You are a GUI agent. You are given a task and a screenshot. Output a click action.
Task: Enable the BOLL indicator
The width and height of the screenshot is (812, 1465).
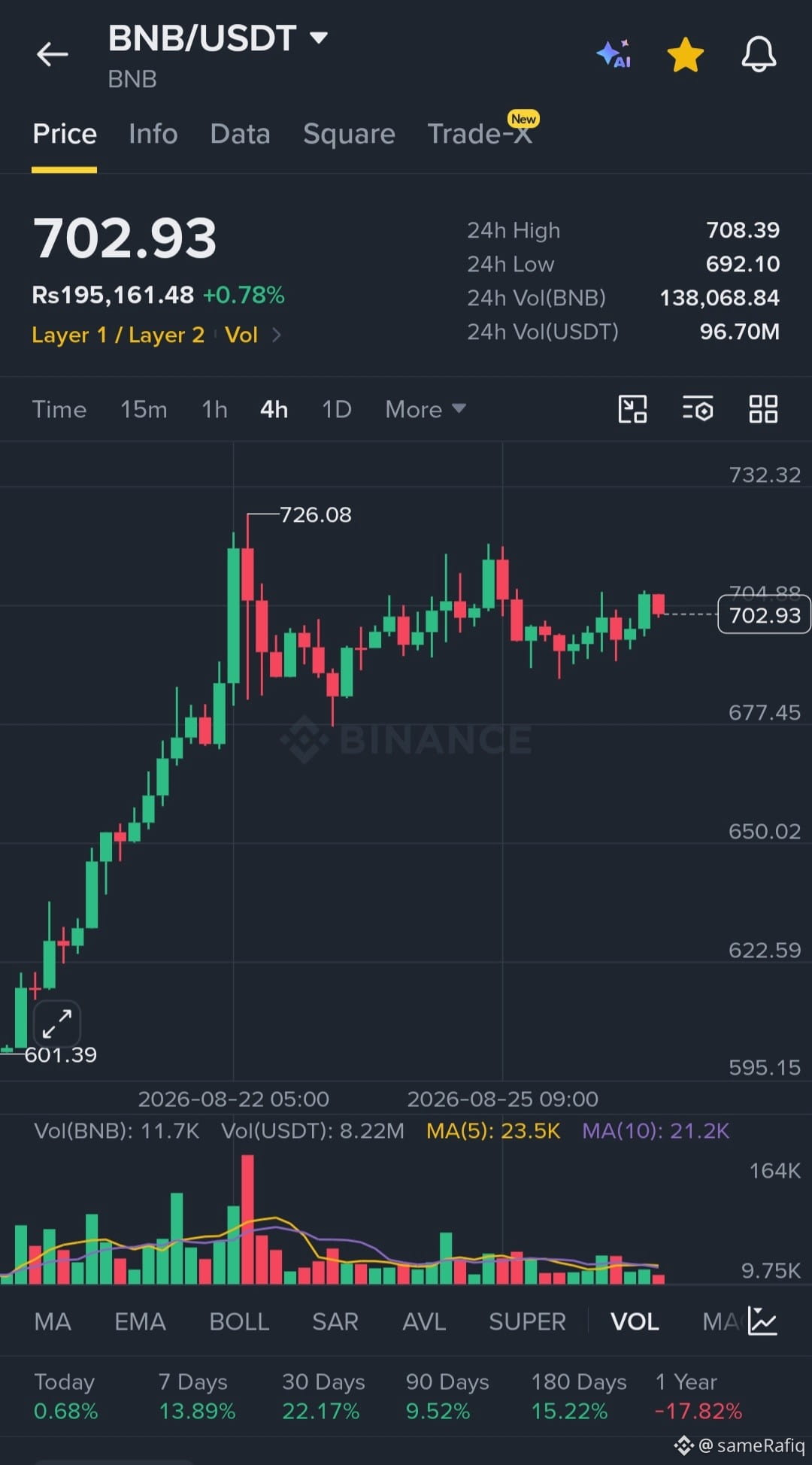[239, 1321]
